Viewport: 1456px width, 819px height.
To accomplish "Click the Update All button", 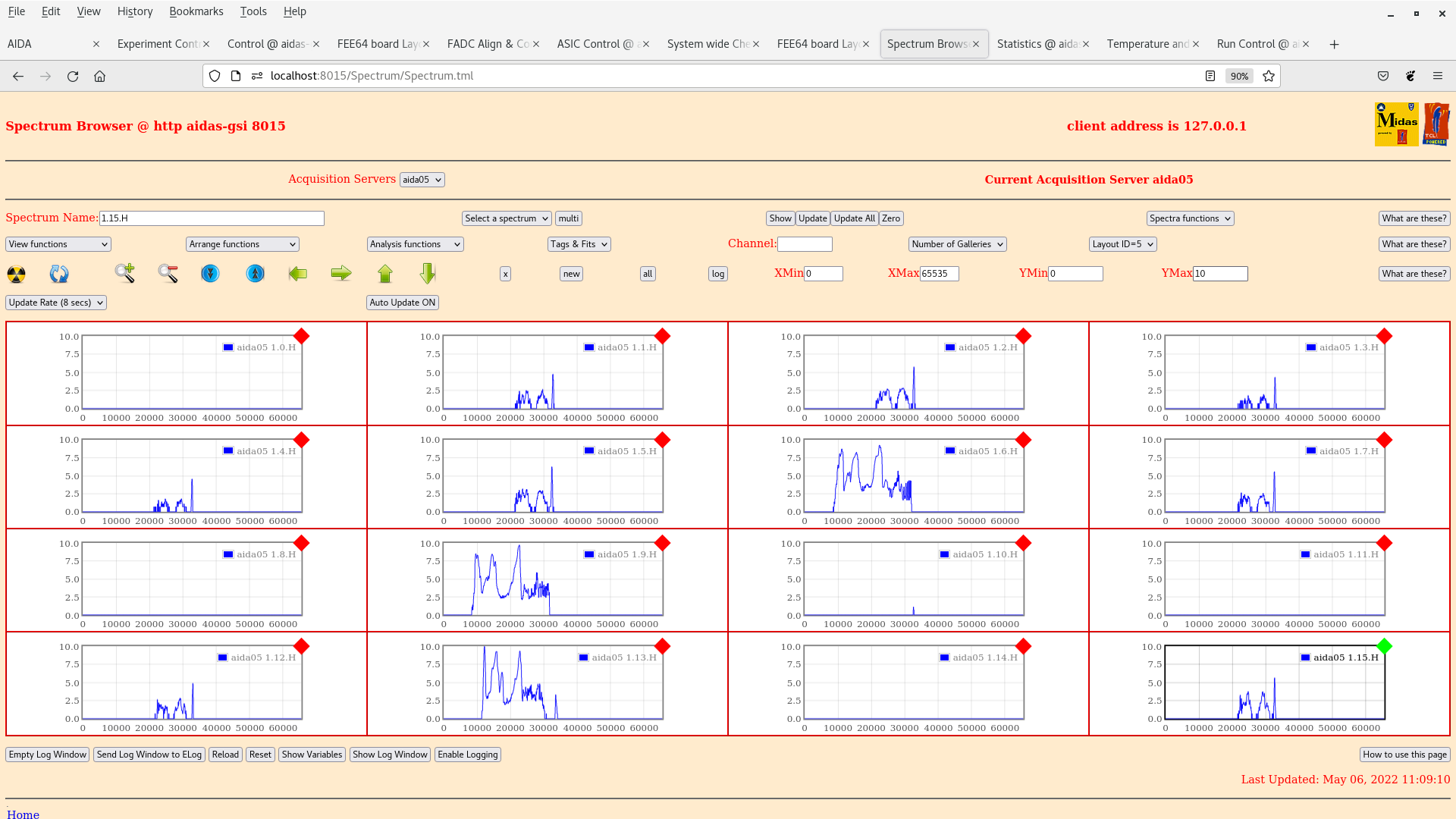I will (855, 218).
